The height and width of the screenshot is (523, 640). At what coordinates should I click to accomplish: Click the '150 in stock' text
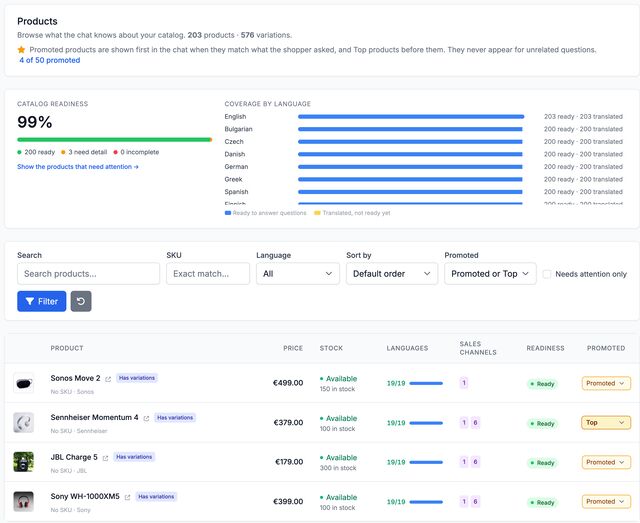point(337,389)
